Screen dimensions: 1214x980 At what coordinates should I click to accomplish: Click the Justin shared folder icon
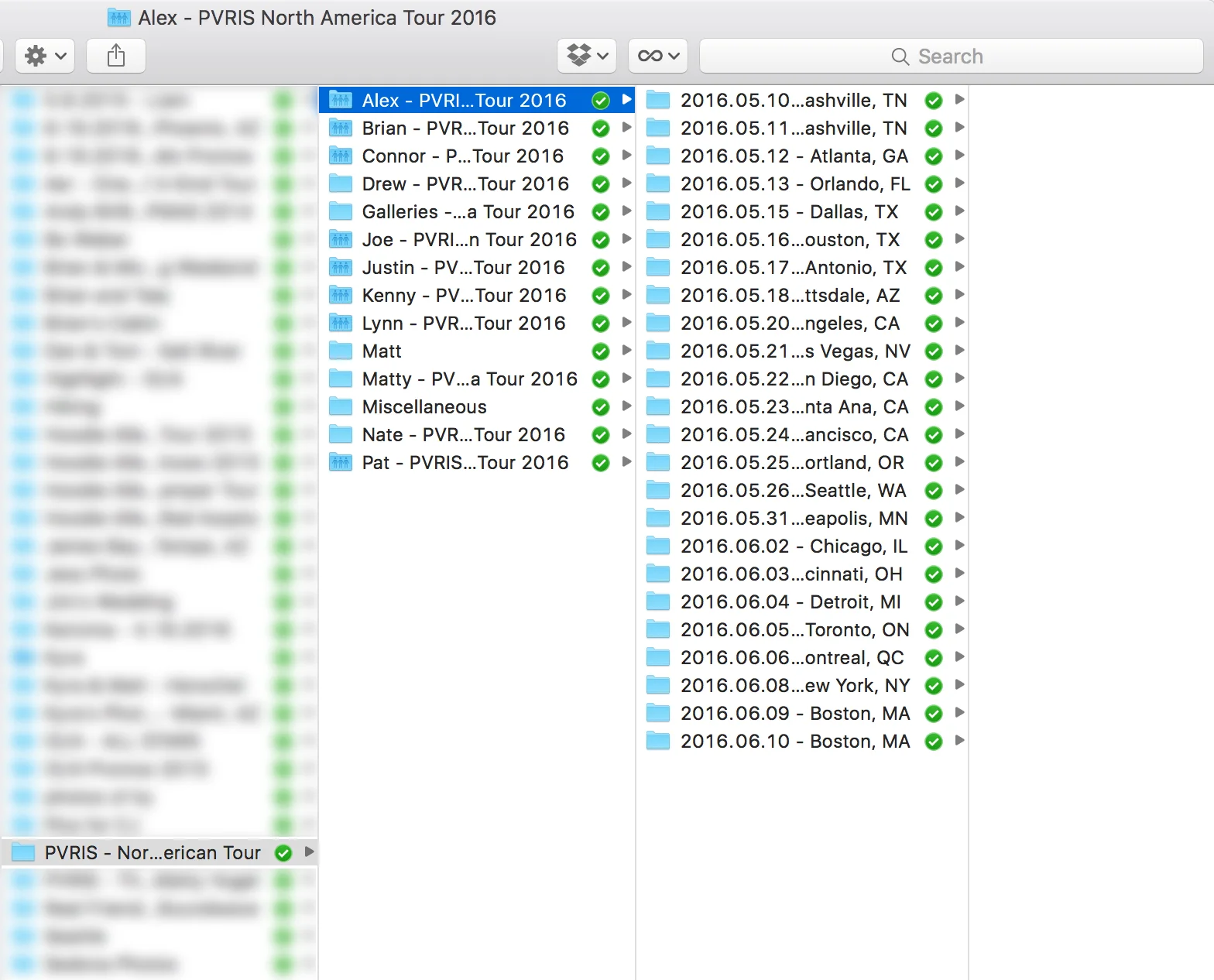(341, 267)
